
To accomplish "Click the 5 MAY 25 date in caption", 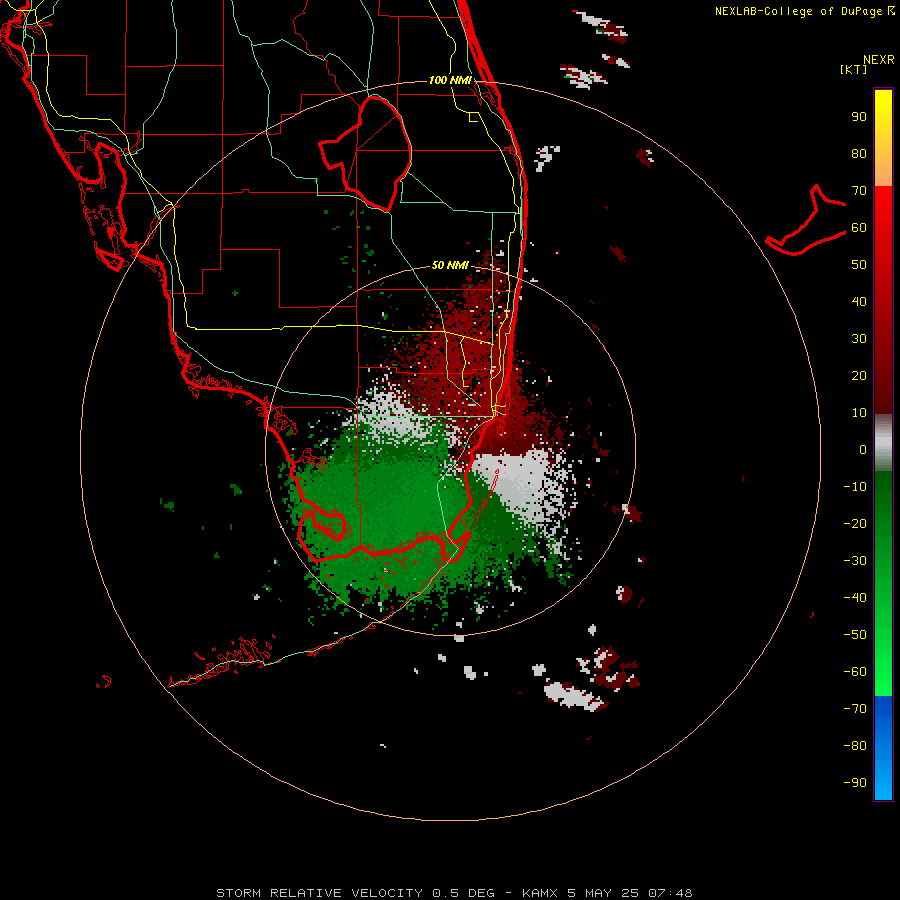I will 603,893.
